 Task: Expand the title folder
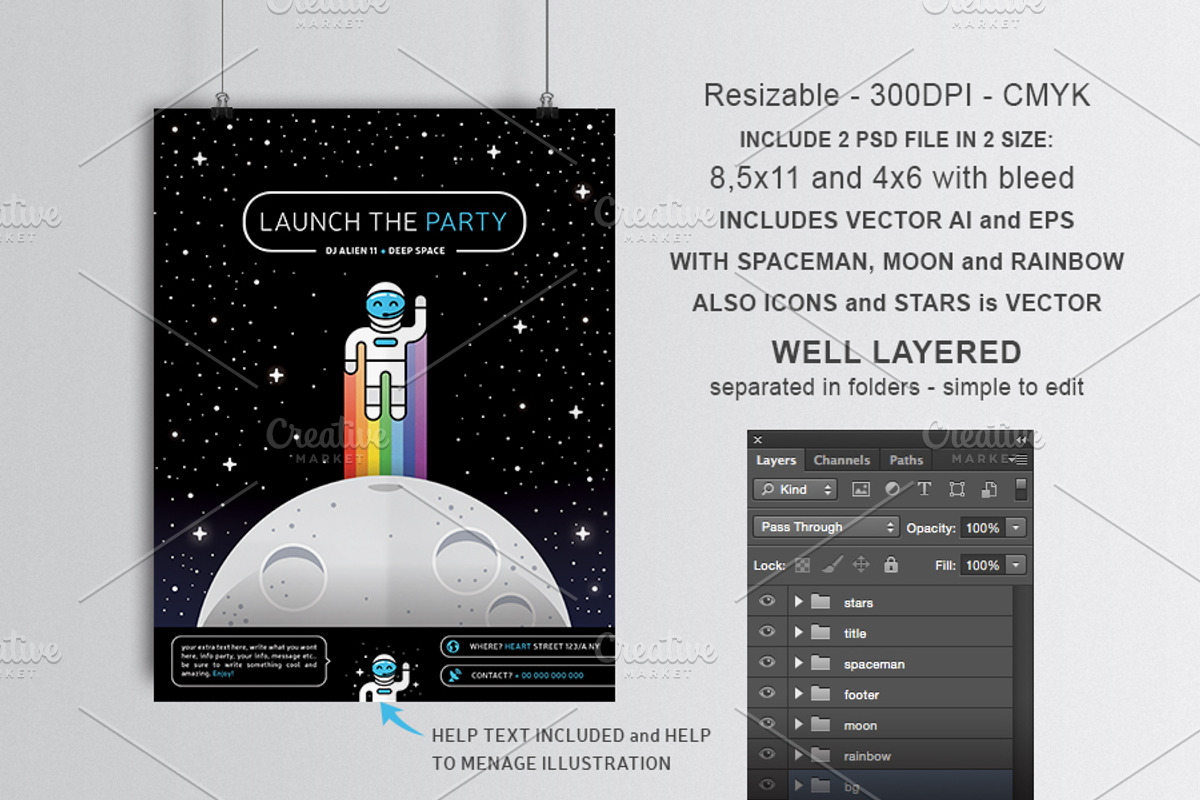(798, 632)
